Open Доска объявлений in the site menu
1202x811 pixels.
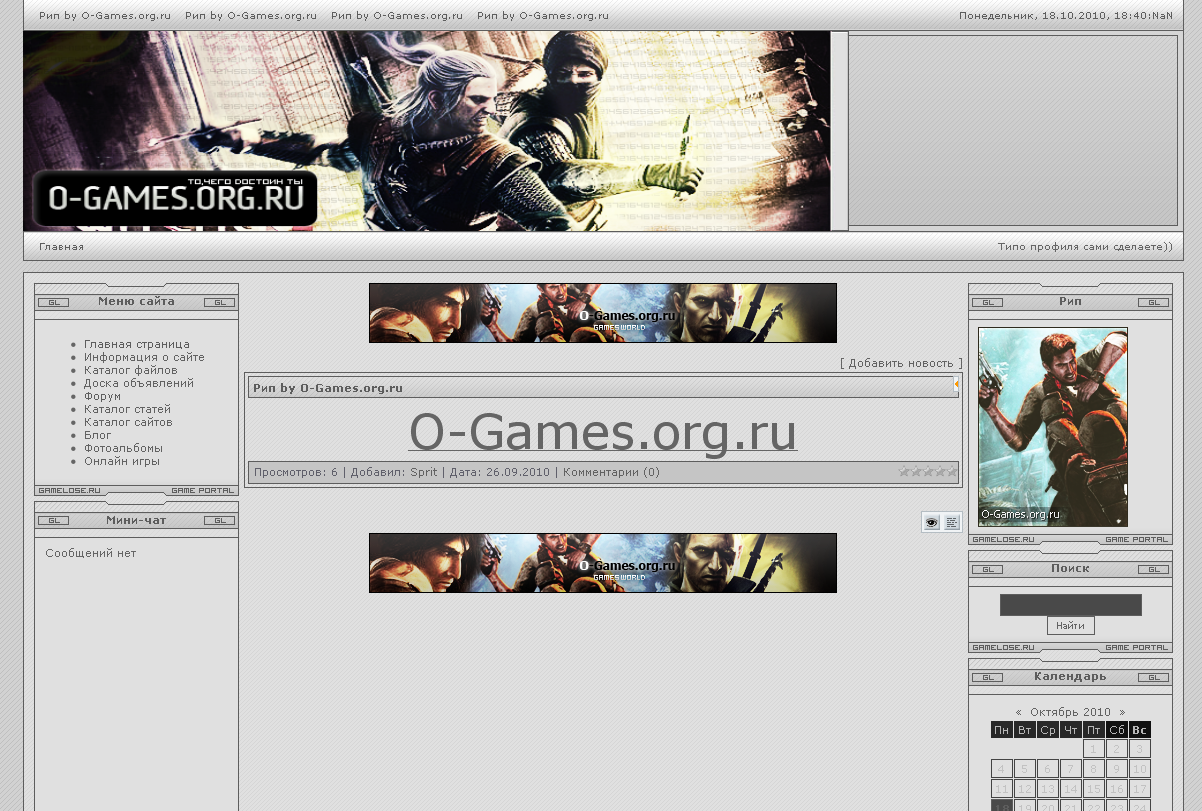(139, 383)
